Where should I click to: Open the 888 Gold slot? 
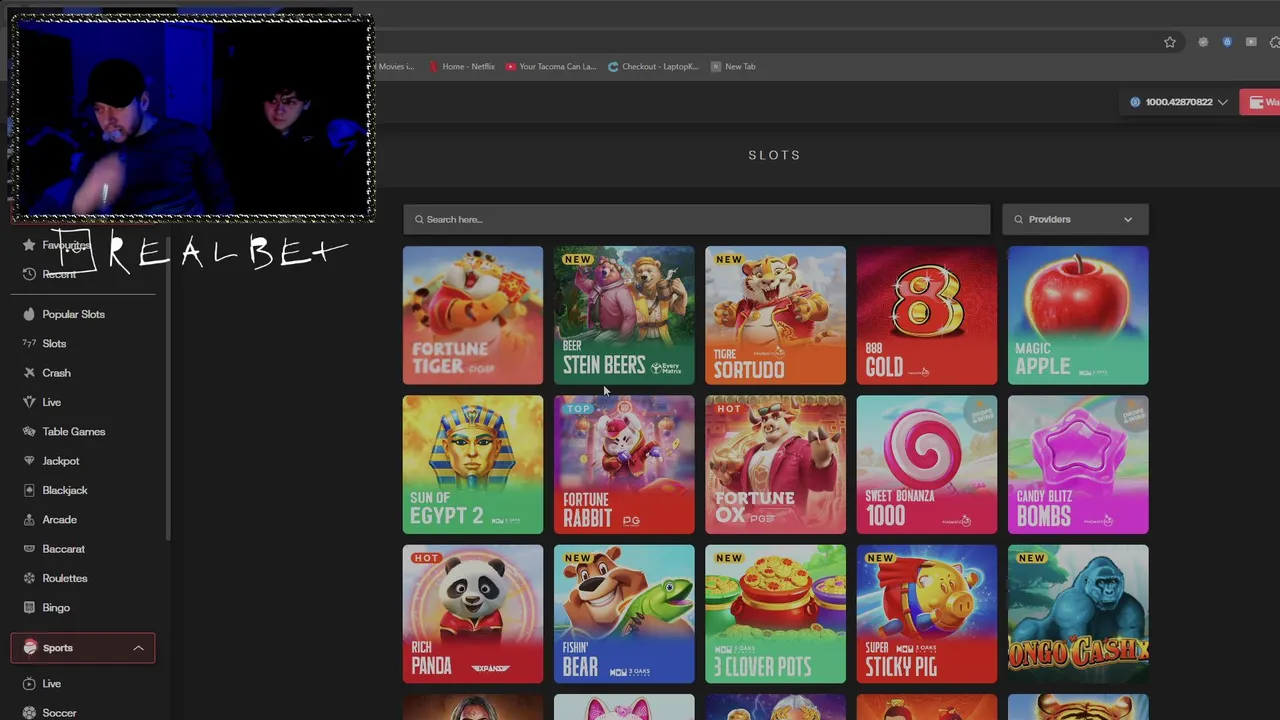(x=927, y=315)
